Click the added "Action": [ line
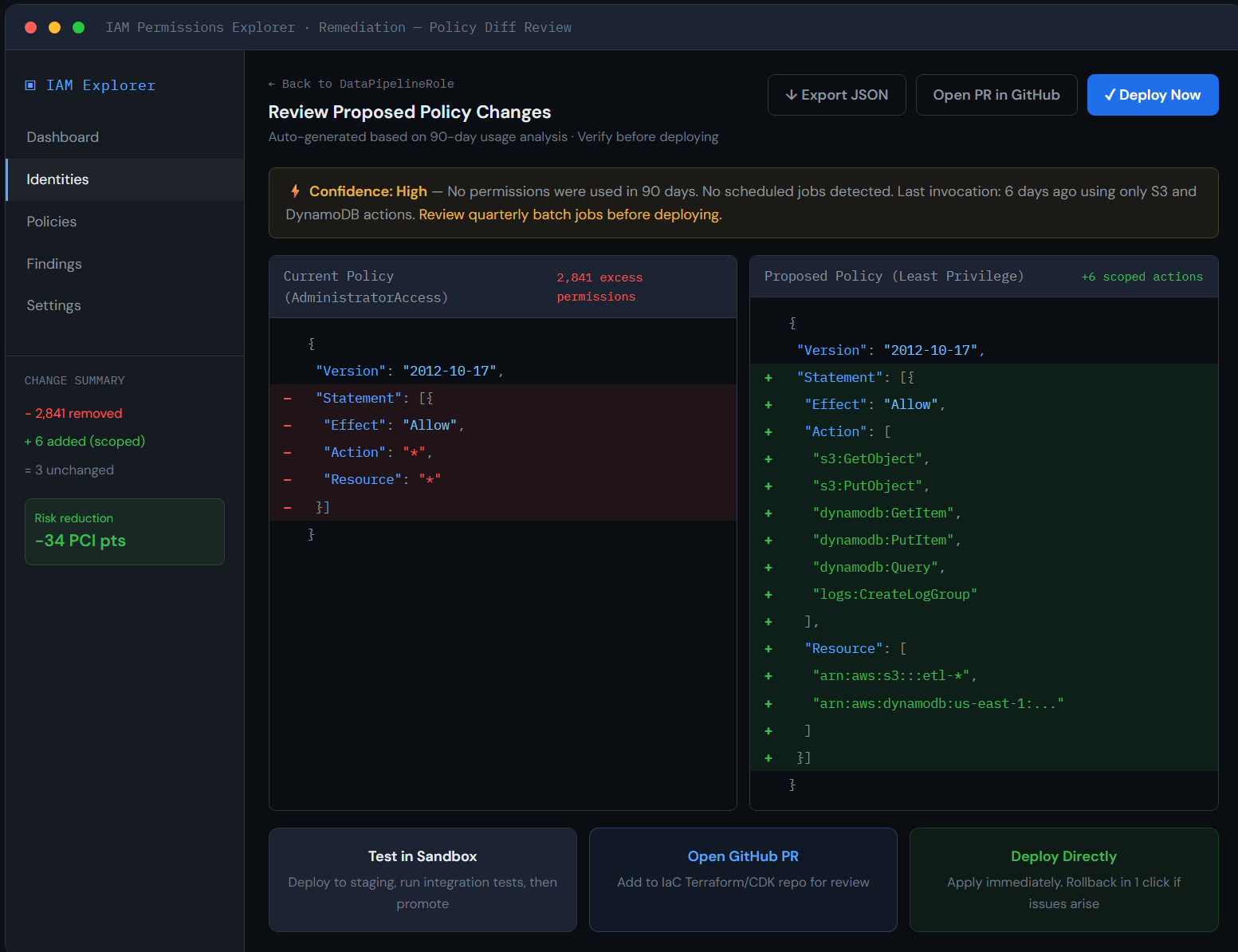 984,431
